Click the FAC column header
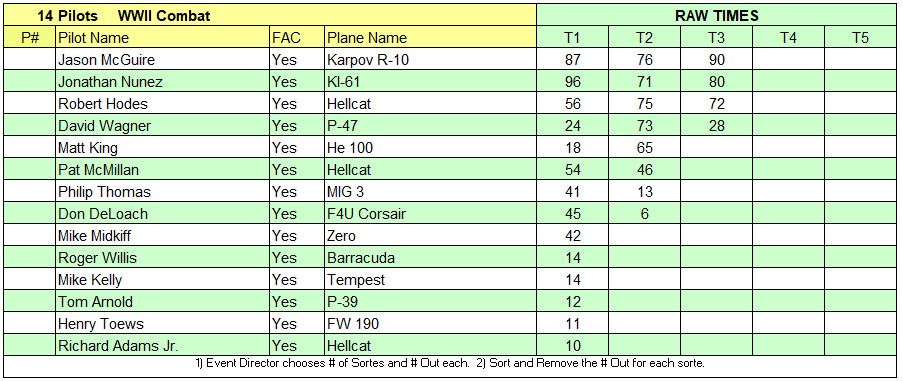903x381 pixels. pos(298,37)
